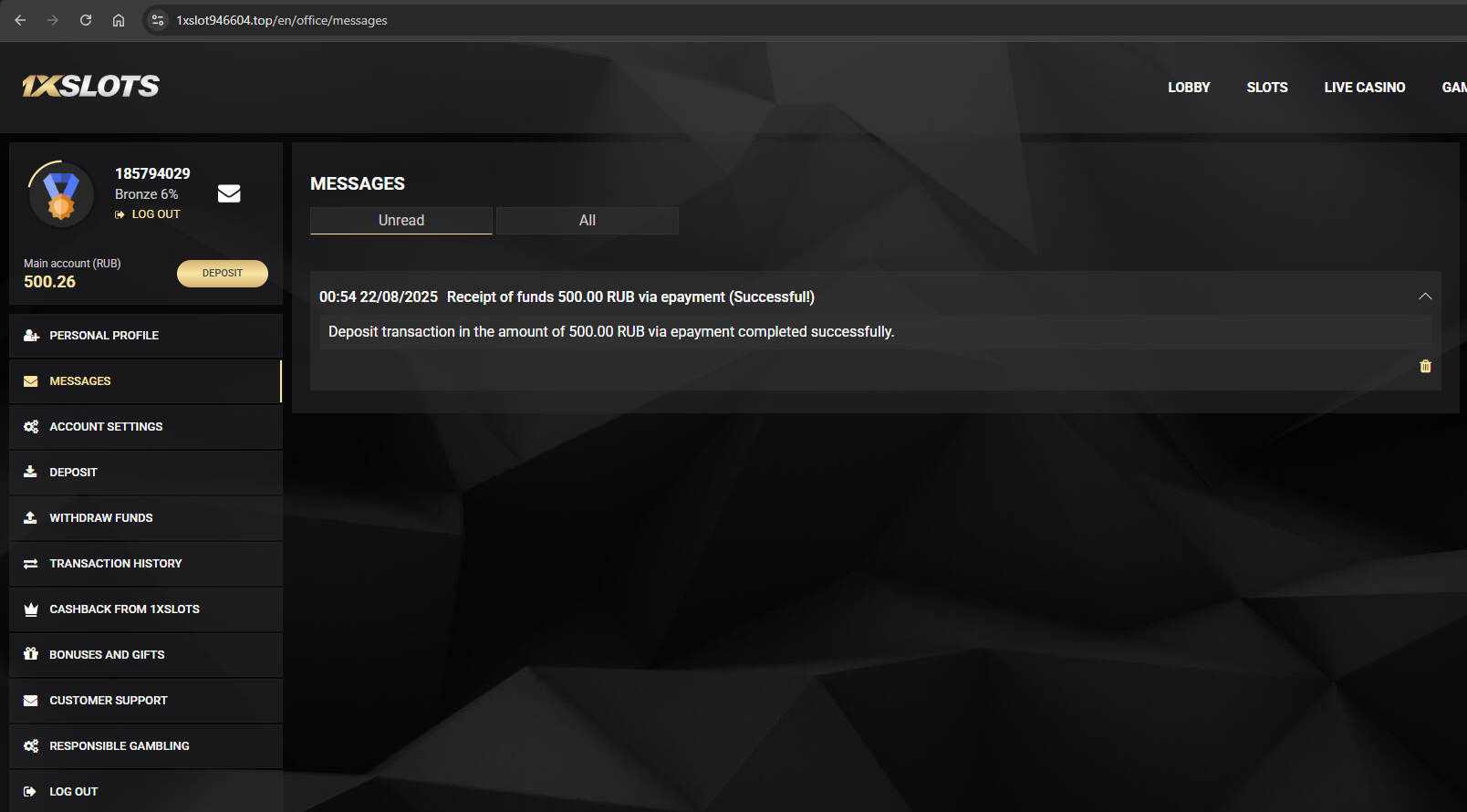This screenshot has height=812, width=1467.
Task: Click the Bonuses and Gifts gift icon
Action: pos(31,654)
